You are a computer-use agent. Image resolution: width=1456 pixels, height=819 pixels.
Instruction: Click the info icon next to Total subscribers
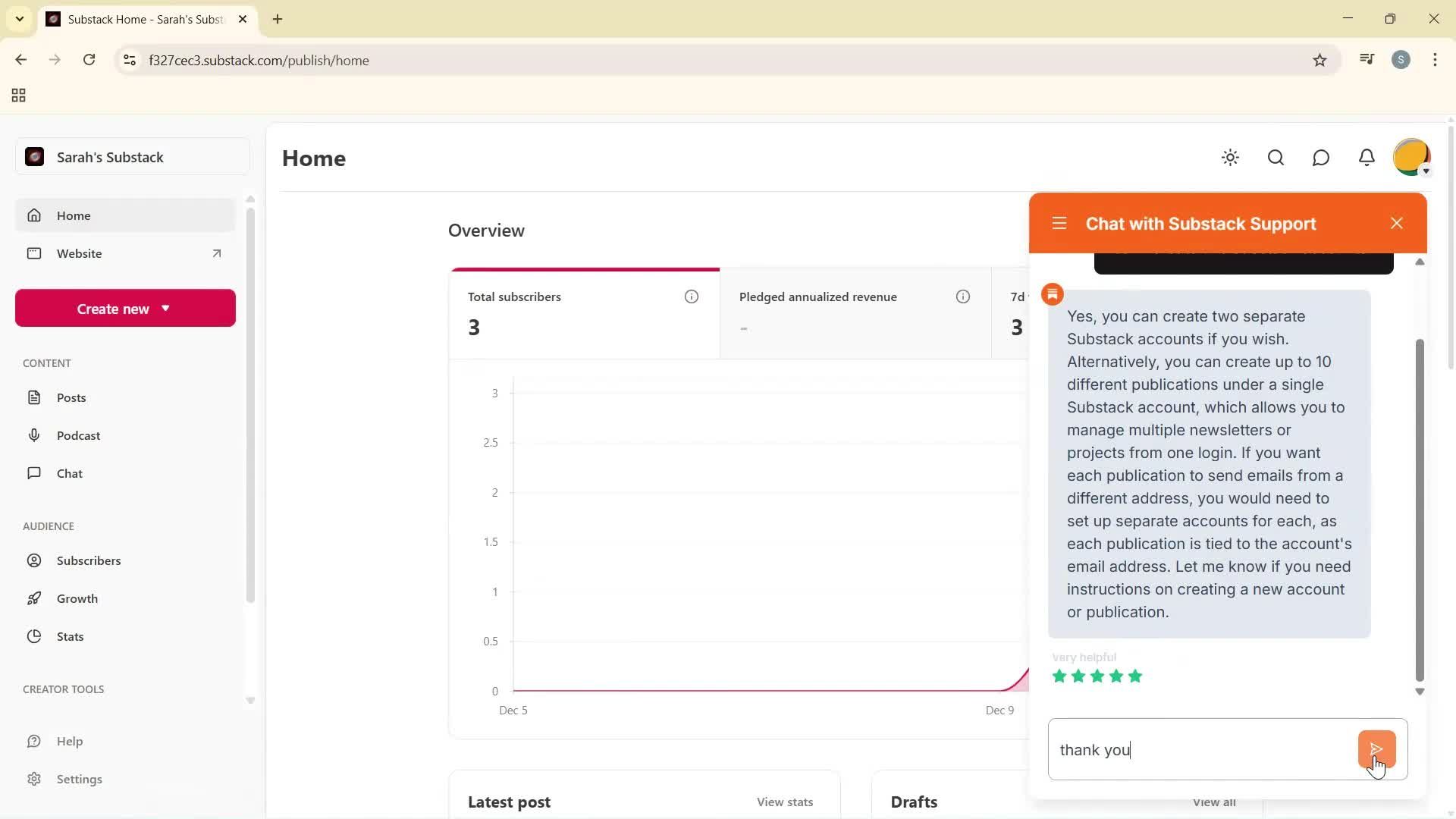(x=691, y=297)
